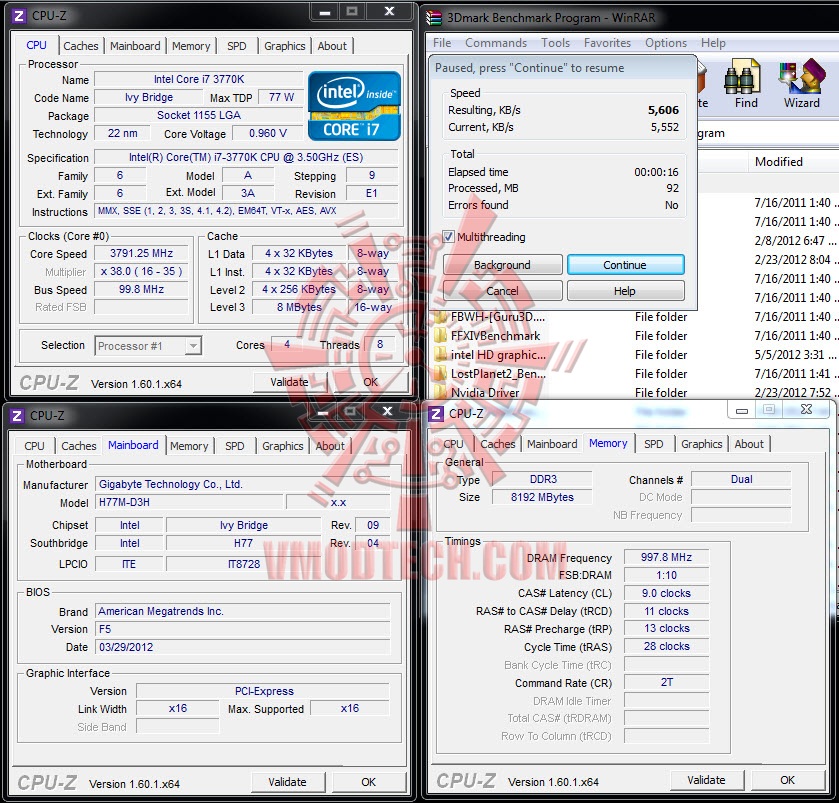Switch to About tab in top CPU-Z window
This screenshot has height=803, width=839.
coord(332,46)
